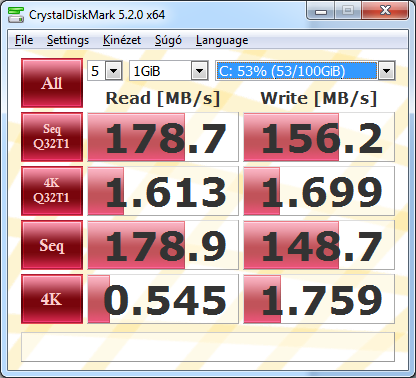Viewport: 416px width, 378px height.
Task: Click the Seq Q32T1 read value 178.7
Action: [163, 137]
